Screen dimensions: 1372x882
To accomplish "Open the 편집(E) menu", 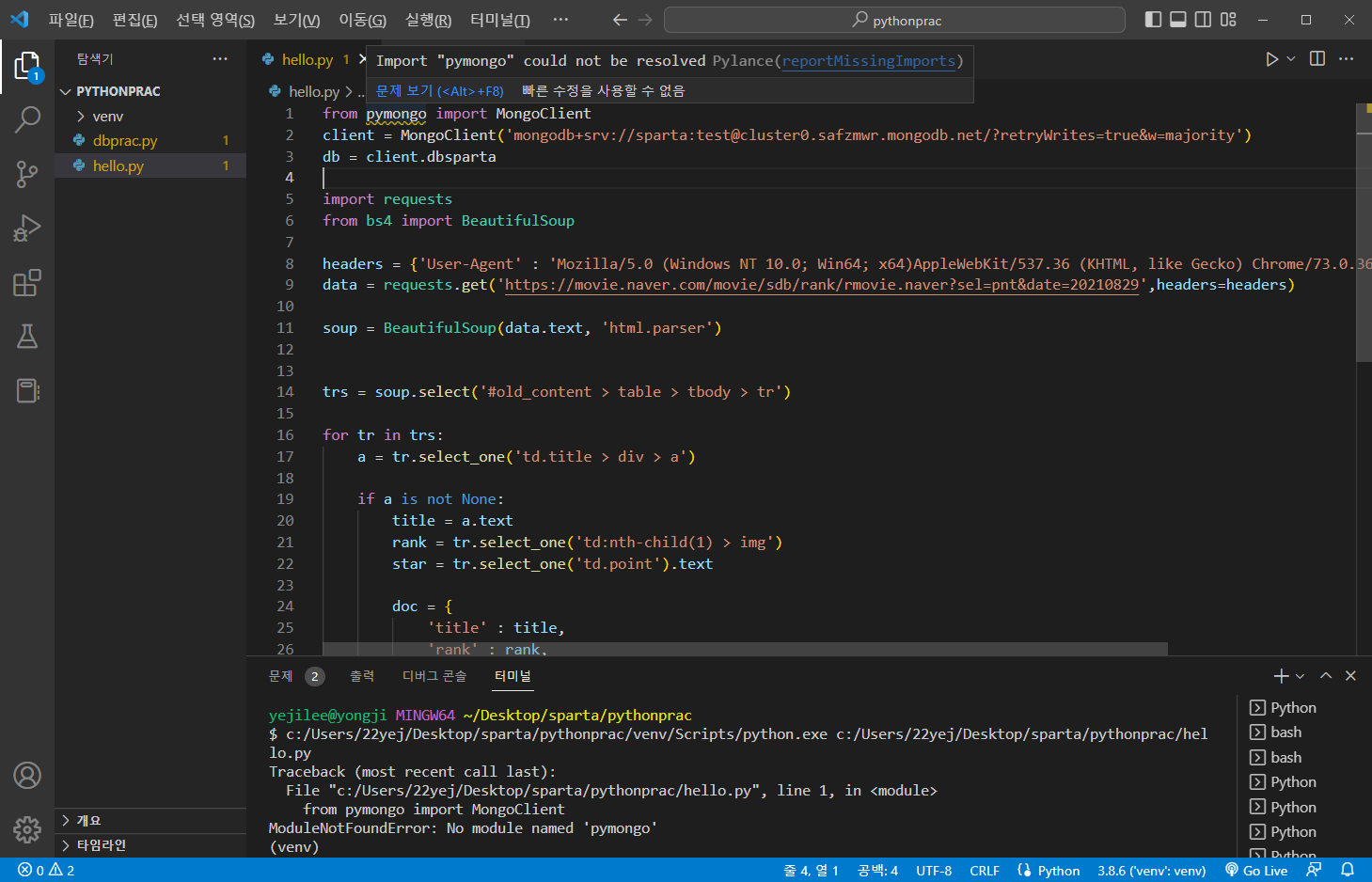I will point(134,20).
